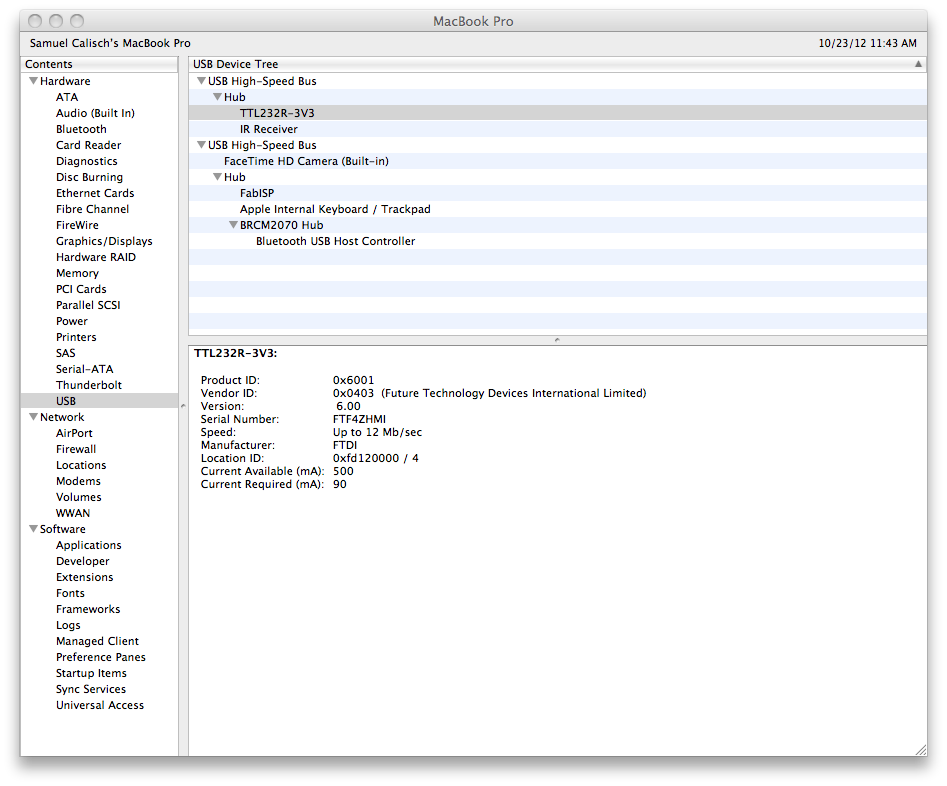The width and height of the screenshot is (947, 786).
Task: Show installed Applications list
Action: (x=89, y=545)
